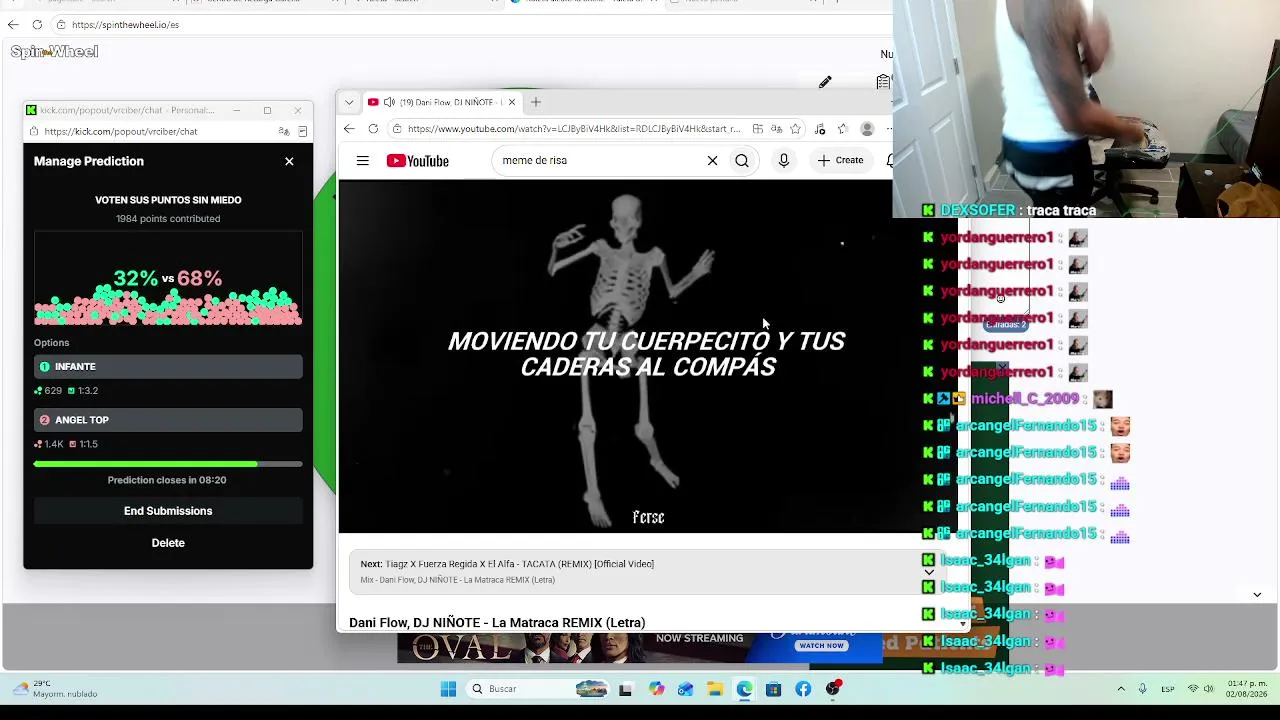
Task: Start YouTube voice search with the microphone
Action: pyautogui.click(x=784, y=160)
